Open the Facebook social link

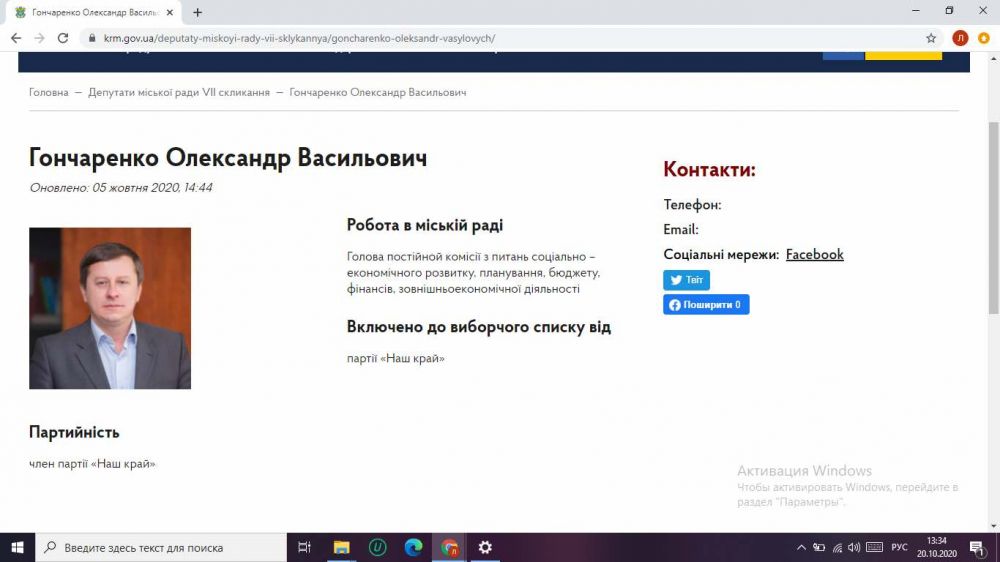[x=814, y=255]
